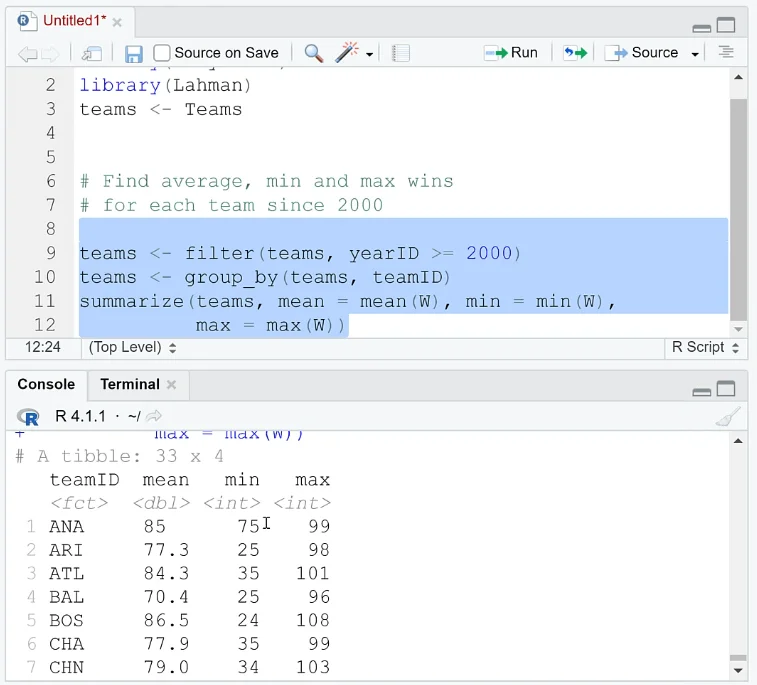Open Find/Replace with magnifier icon
This screenshot has width=757, height=685.
click(x=313, y=53)
